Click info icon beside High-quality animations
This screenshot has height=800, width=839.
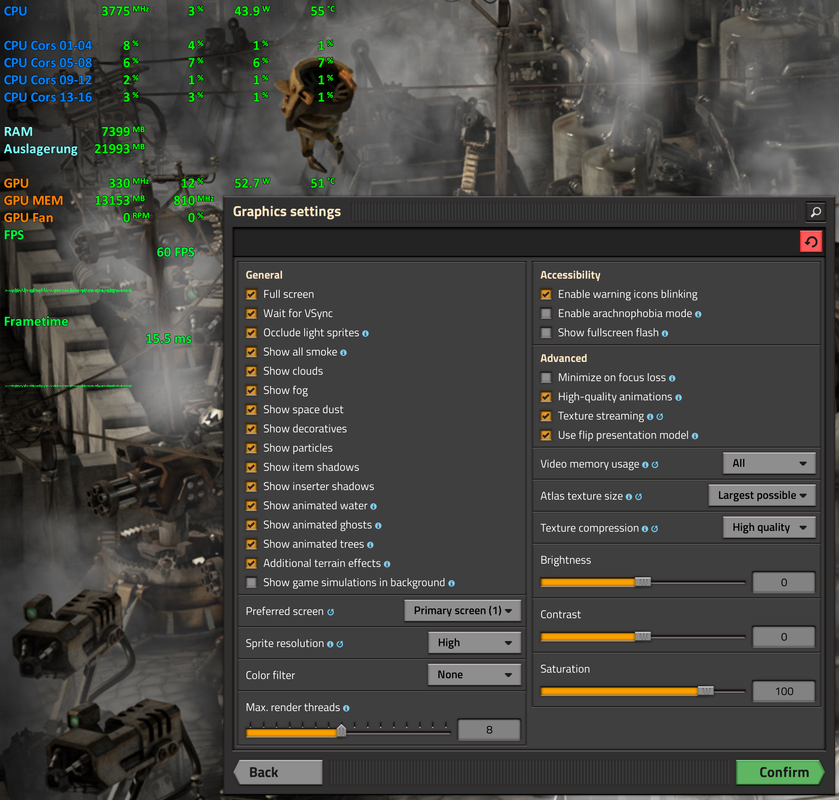pos(678,398)
